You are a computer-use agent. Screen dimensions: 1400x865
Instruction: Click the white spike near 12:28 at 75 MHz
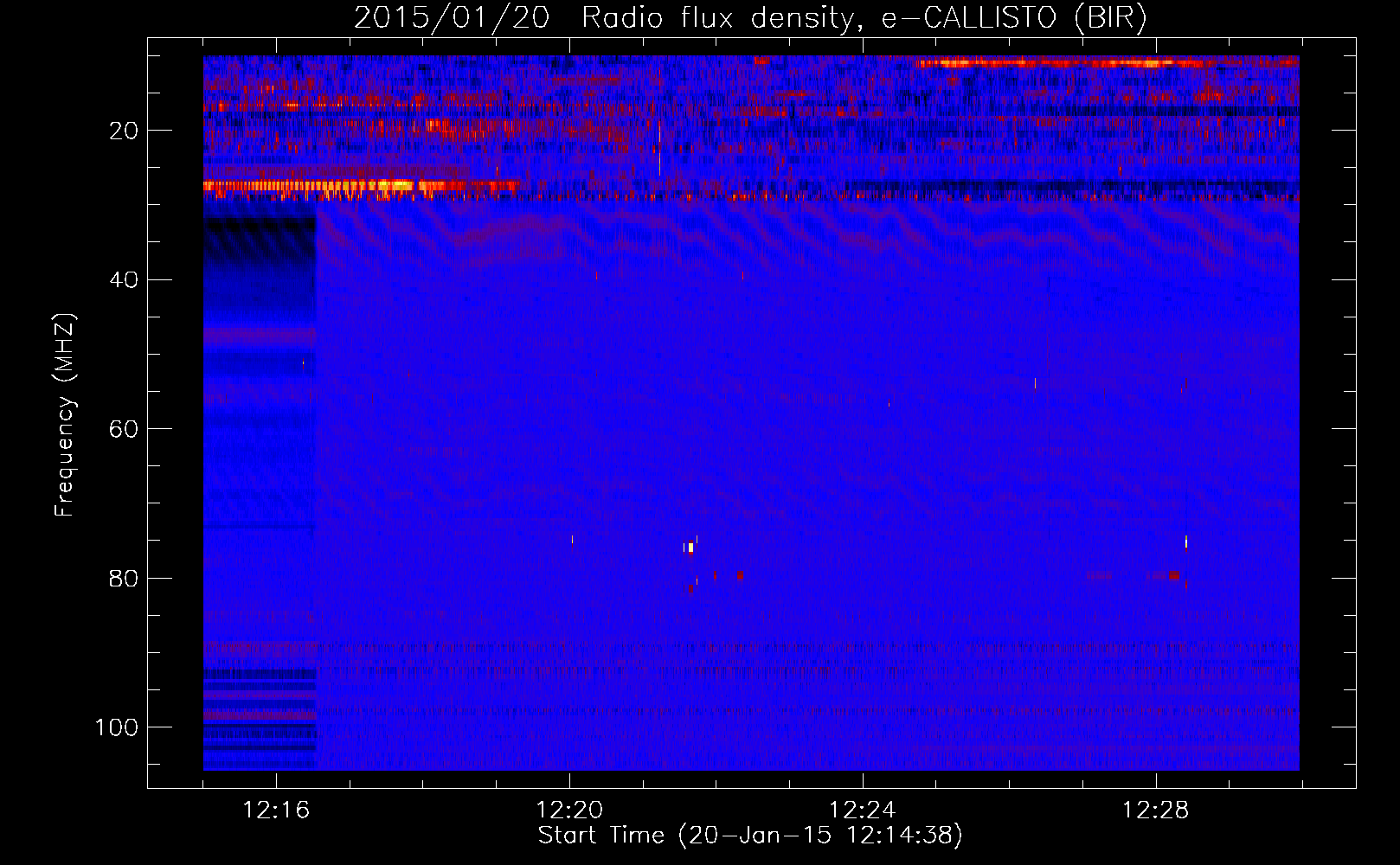coord(1185,542)
